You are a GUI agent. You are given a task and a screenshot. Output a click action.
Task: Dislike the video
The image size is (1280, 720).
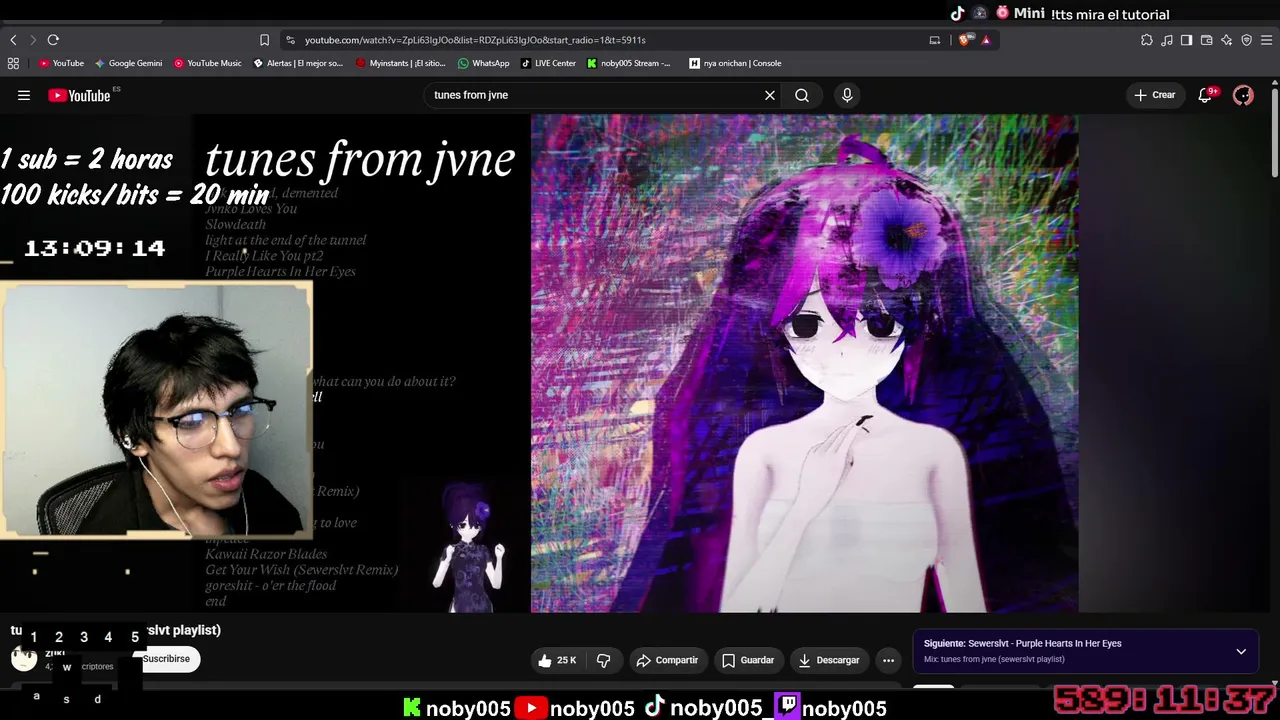[x=603, y=660]
